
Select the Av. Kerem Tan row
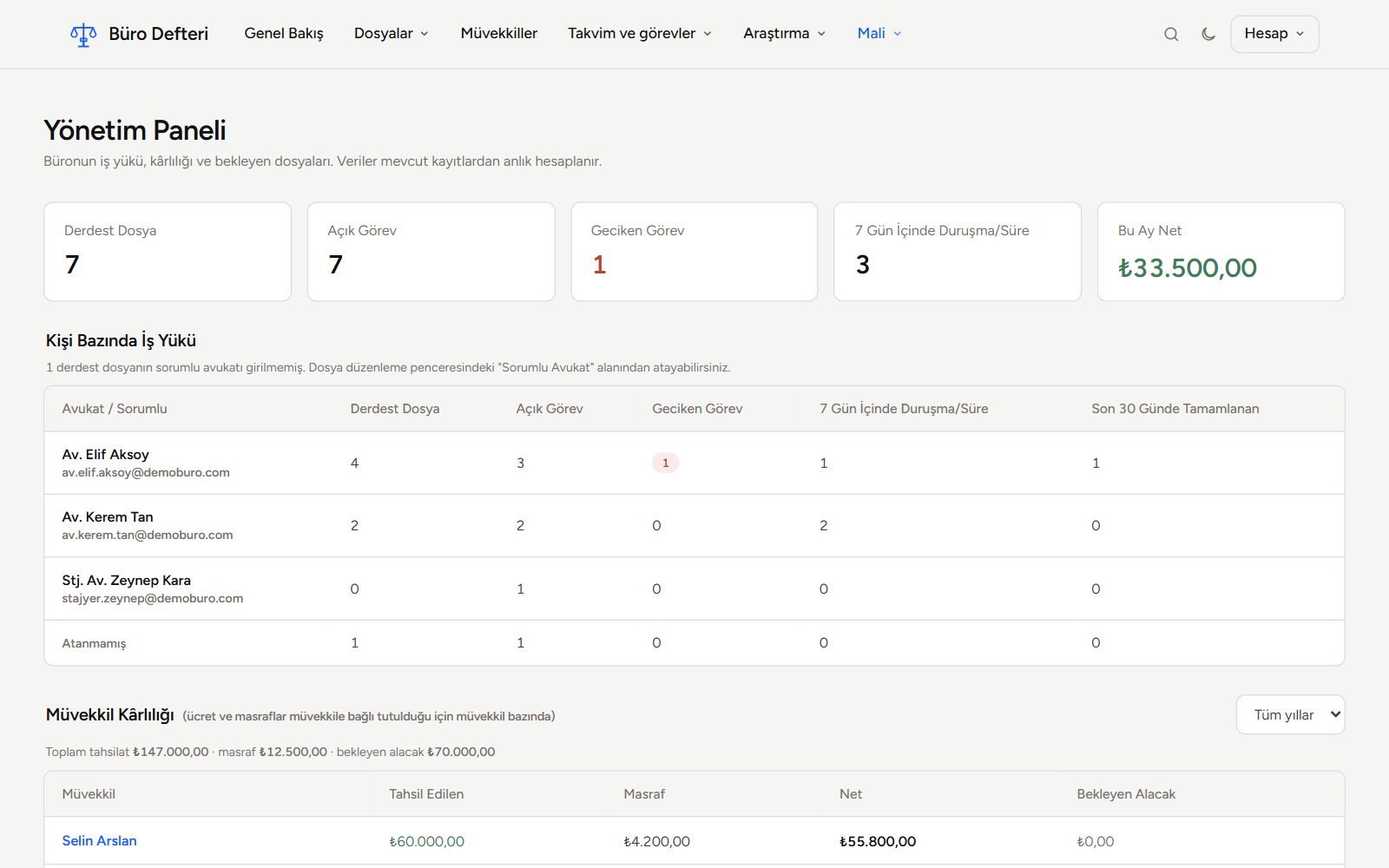(x=694, y=526)
